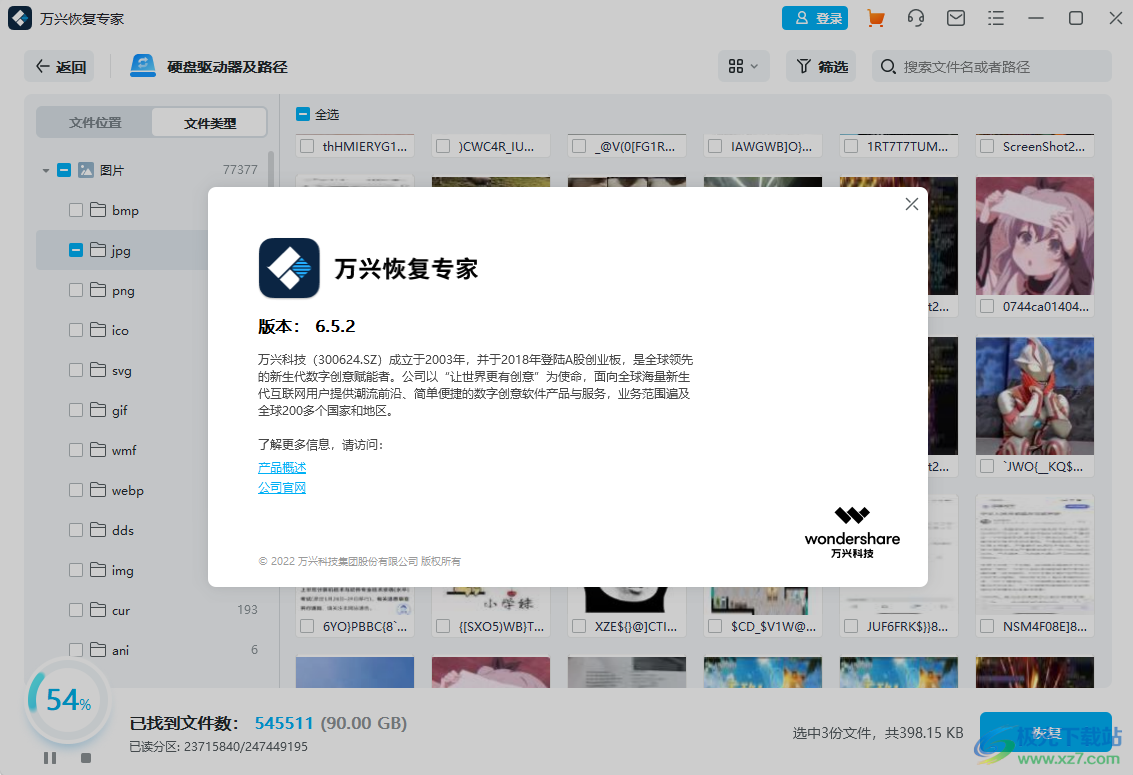The image size is (1133, 775).
Task: Check the thHMIERYG1 file checkbox
Action: pos(307,147)
